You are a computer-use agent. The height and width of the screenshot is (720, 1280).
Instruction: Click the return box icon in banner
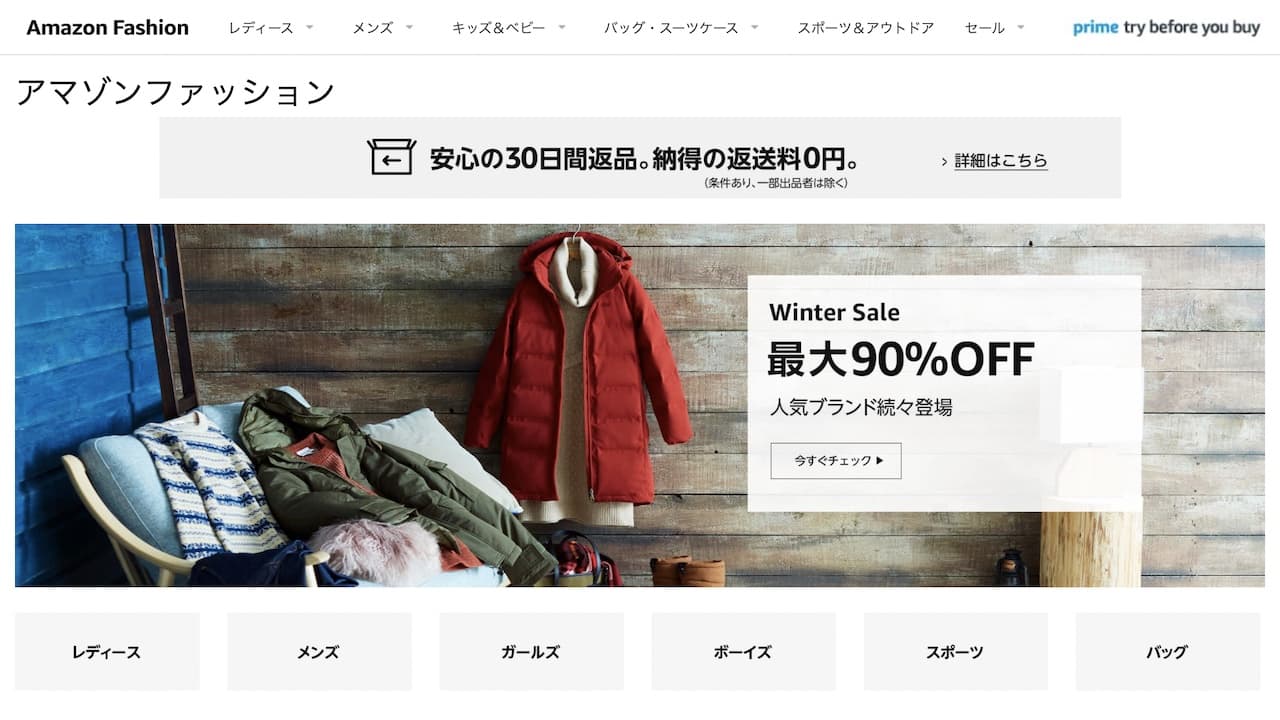tap(391, 157)
